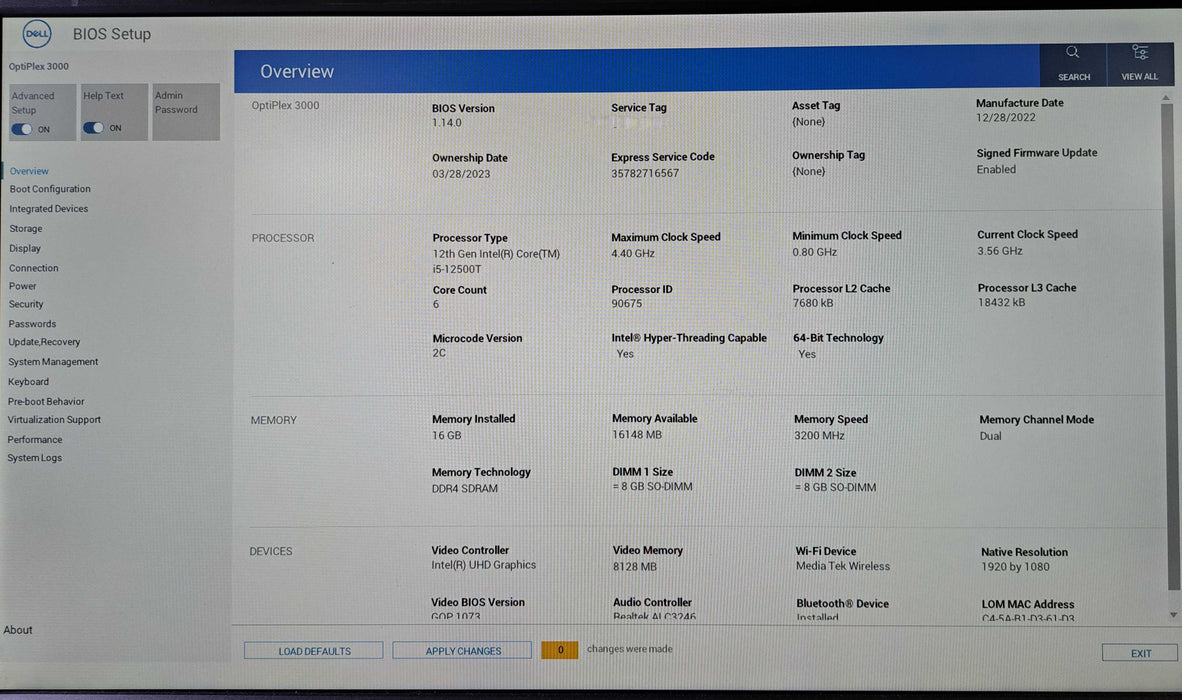Click processor type i5-12500T text
This screenshot has height=700, width=1182.
(457, 269)
